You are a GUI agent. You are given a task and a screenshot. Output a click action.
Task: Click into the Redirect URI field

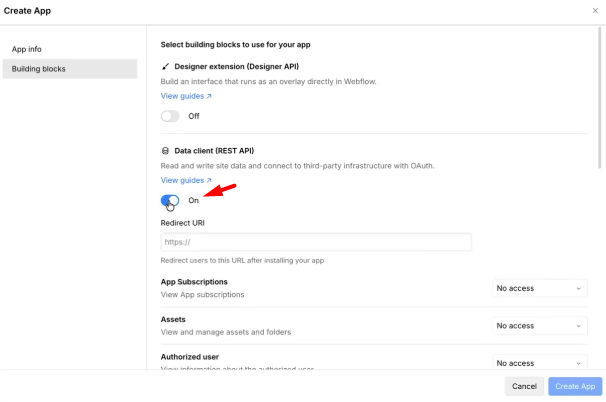tap(316, 242)
